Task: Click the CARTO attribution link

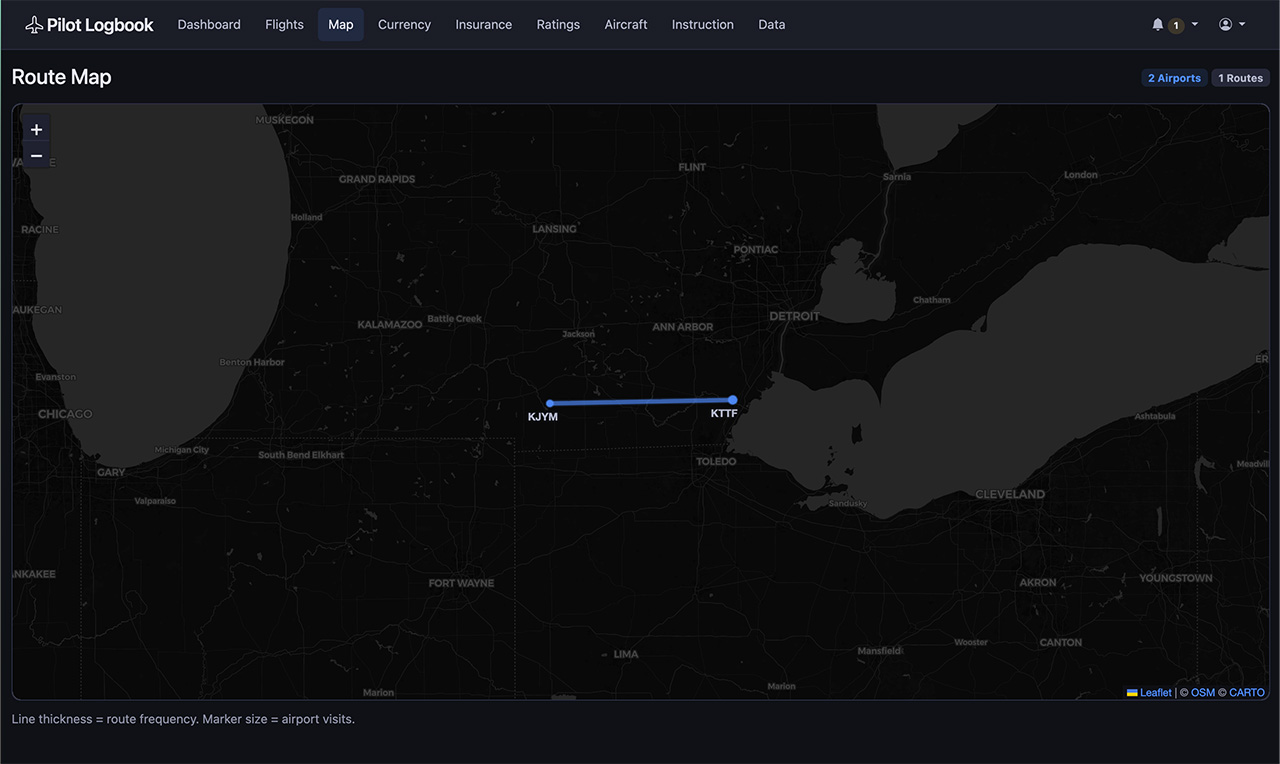Action: point(1247,692)
